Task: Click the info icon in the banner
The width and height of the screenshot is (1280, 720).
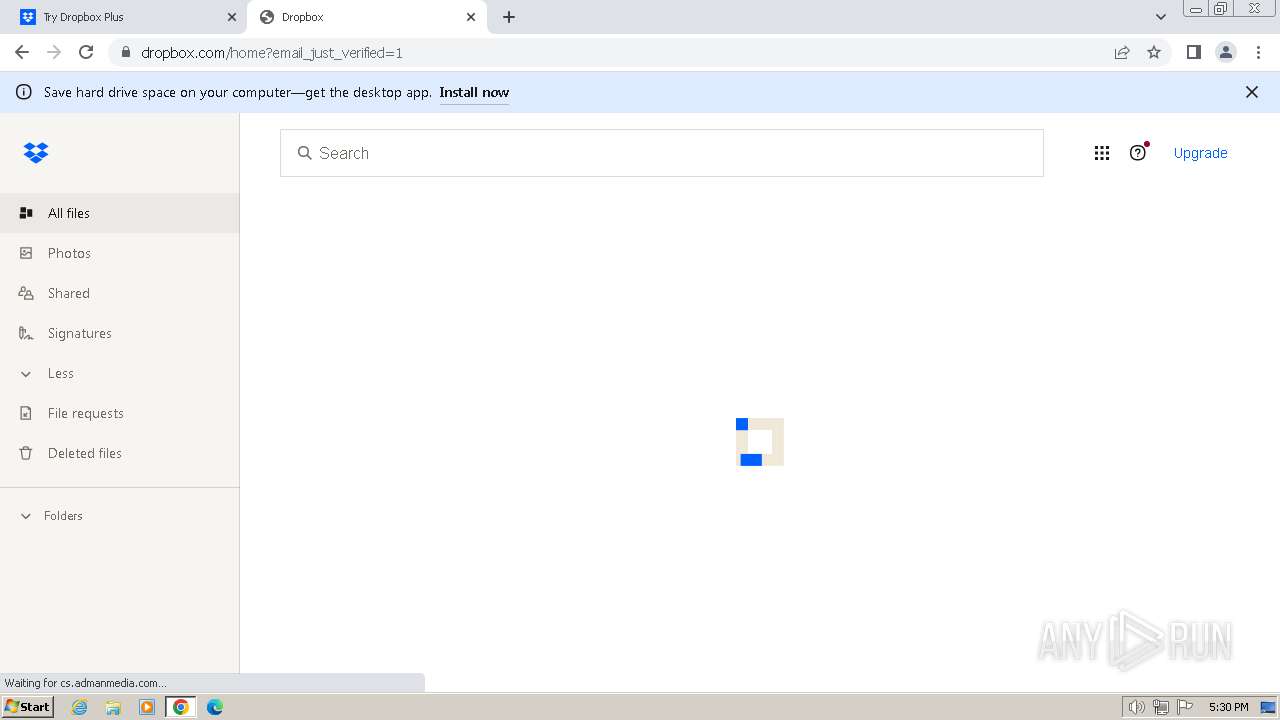Action: pos(23,92)
